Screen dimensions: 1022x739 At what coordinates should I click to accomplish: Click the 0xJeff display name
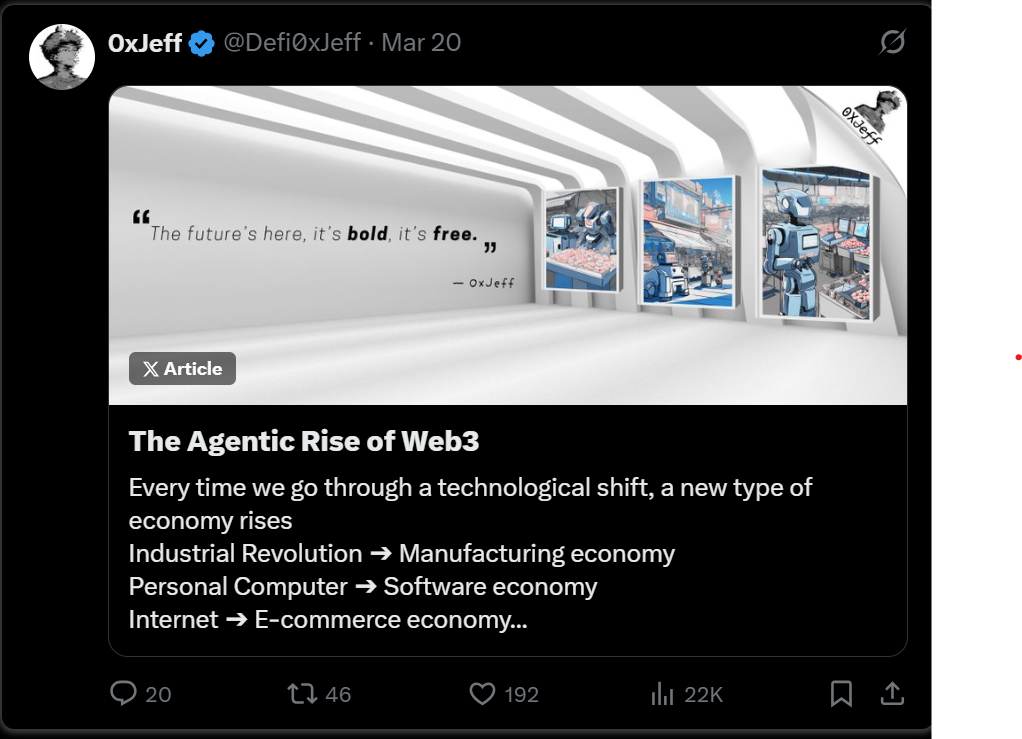tap(145, 43)
